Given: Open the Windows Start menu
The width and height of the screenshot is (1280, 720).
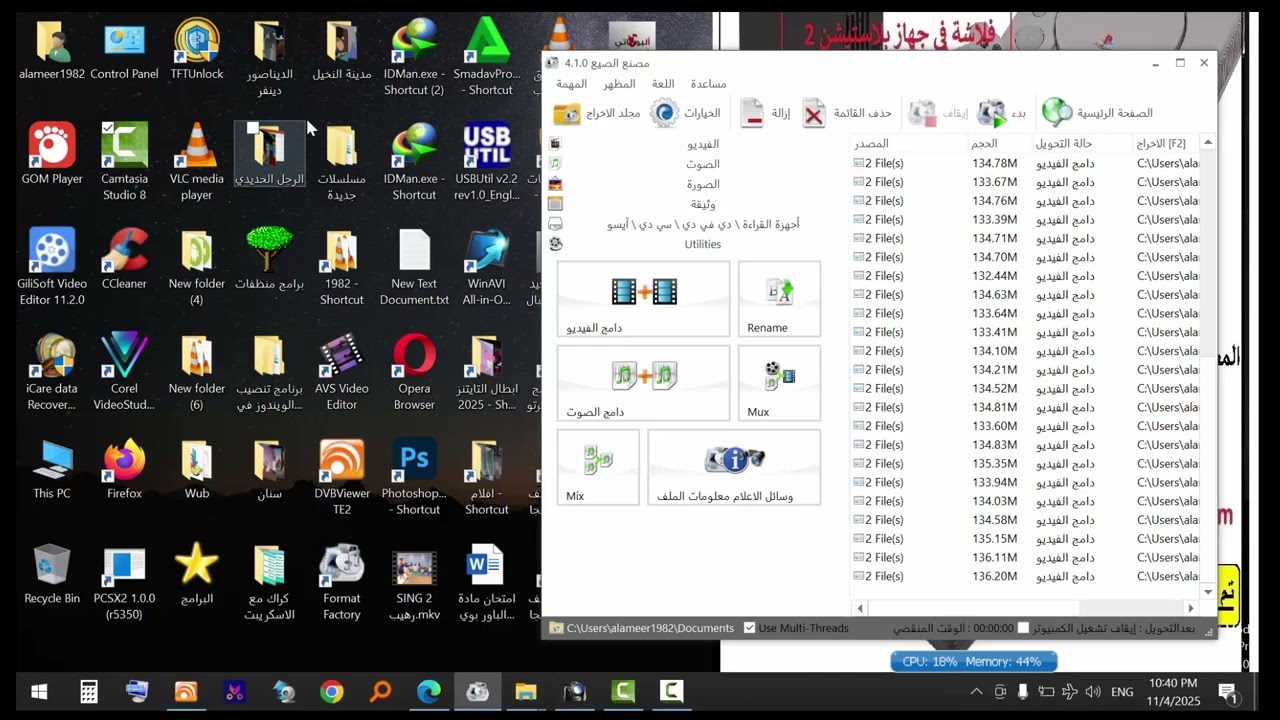Looking at the screenshot, I should point(40,691).
